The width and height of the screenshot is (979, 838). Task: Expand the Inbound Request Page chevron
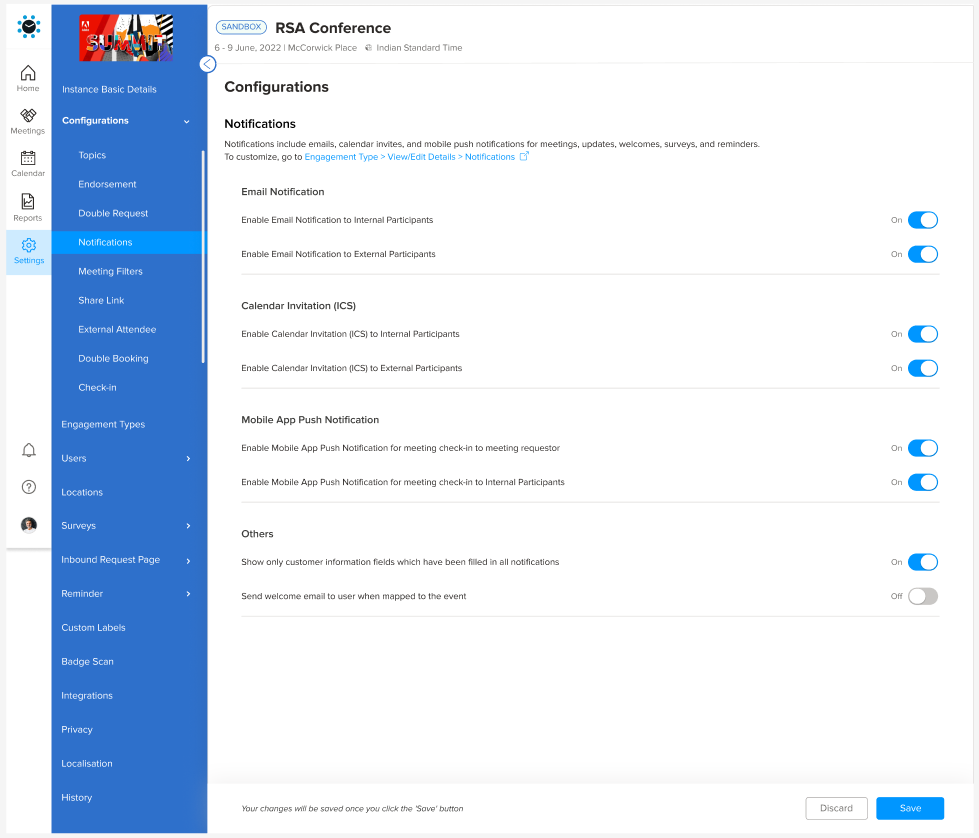188,561
